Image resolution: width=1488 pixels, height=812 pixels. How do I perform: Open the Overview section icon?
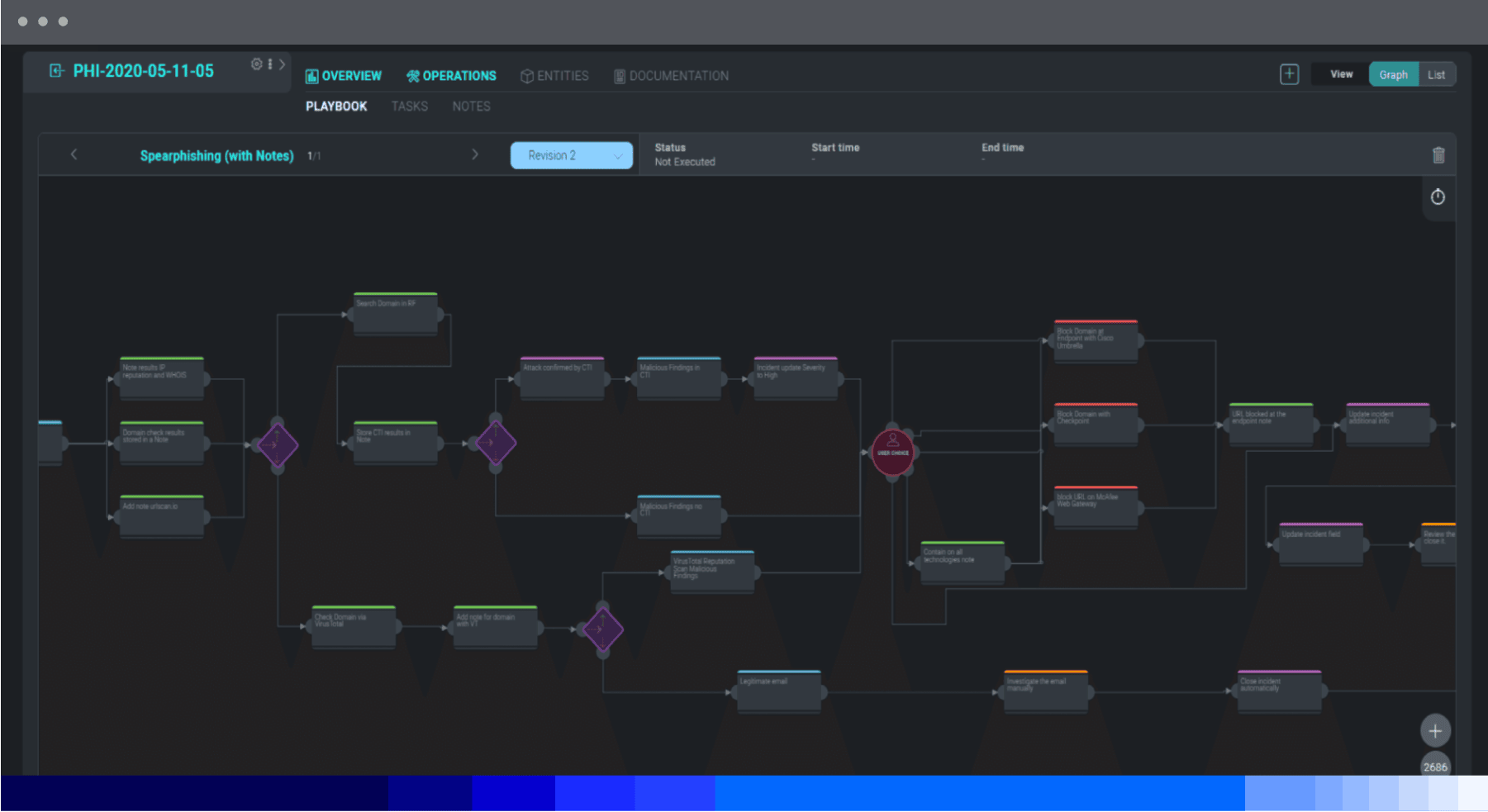[x=311, y=75]
